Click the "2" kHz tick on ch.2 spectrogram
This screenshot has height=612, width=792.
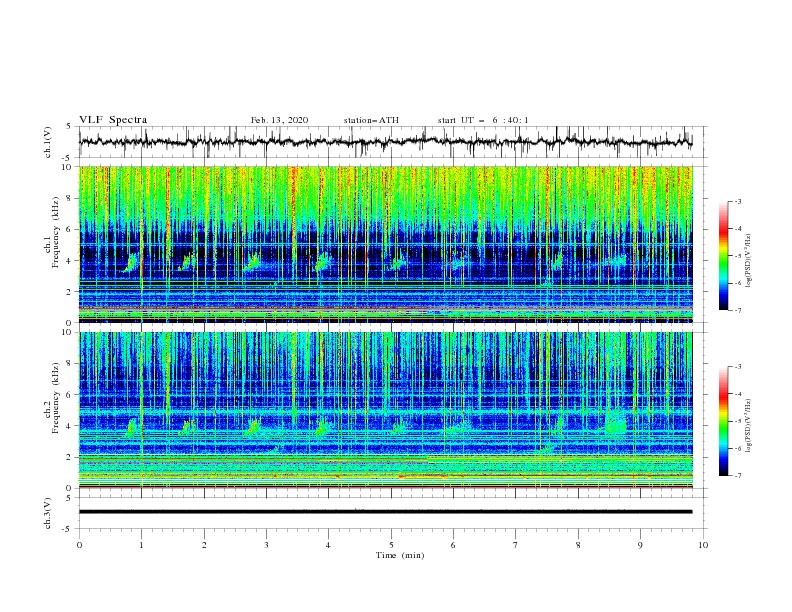pos(69,457)
